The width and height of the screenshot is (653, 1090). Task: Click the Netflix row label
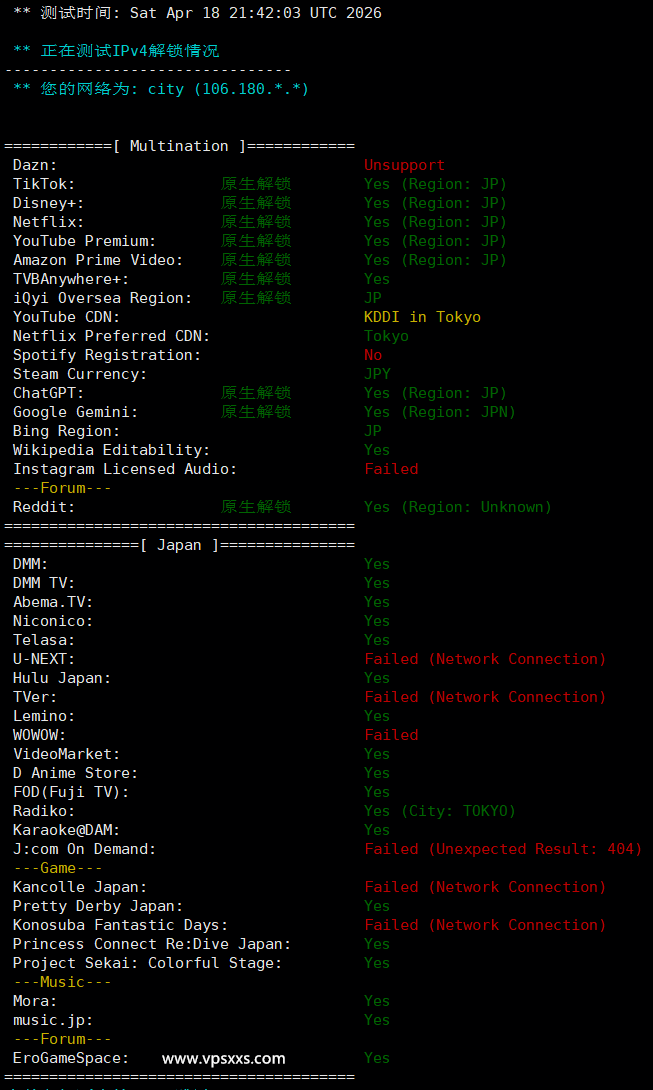48,222
